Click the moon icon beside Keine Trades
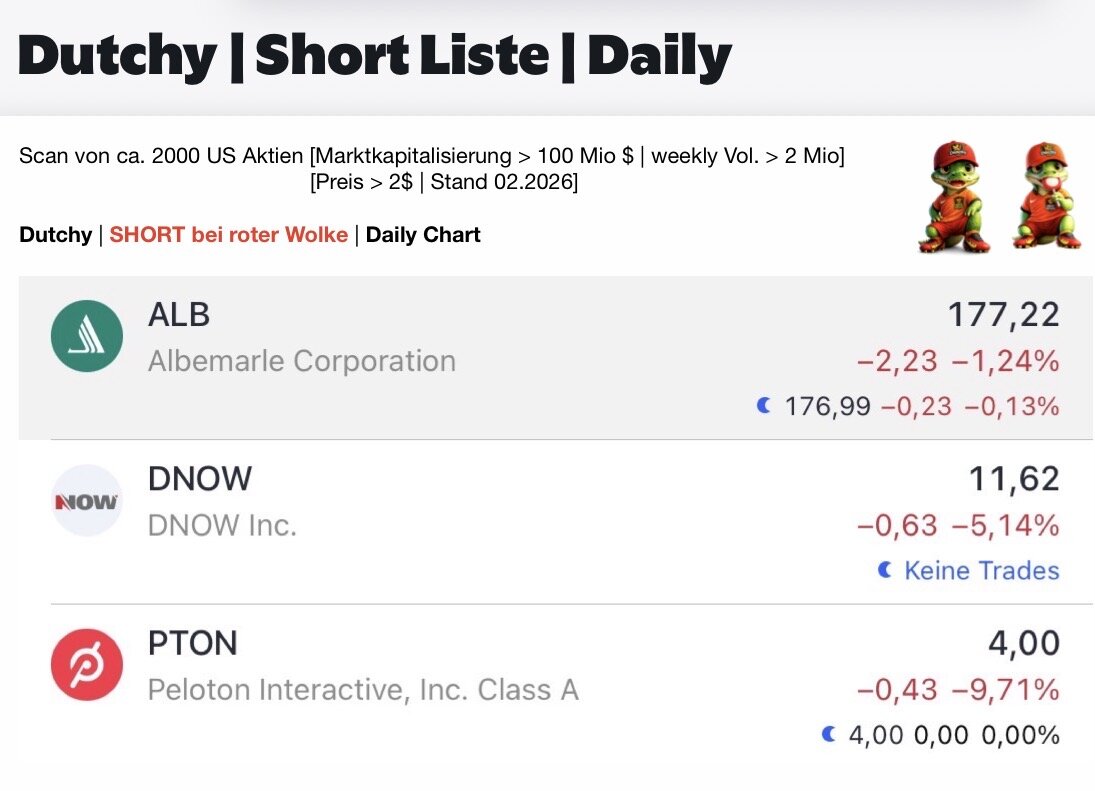1095x791 pixels. [884, 570]
